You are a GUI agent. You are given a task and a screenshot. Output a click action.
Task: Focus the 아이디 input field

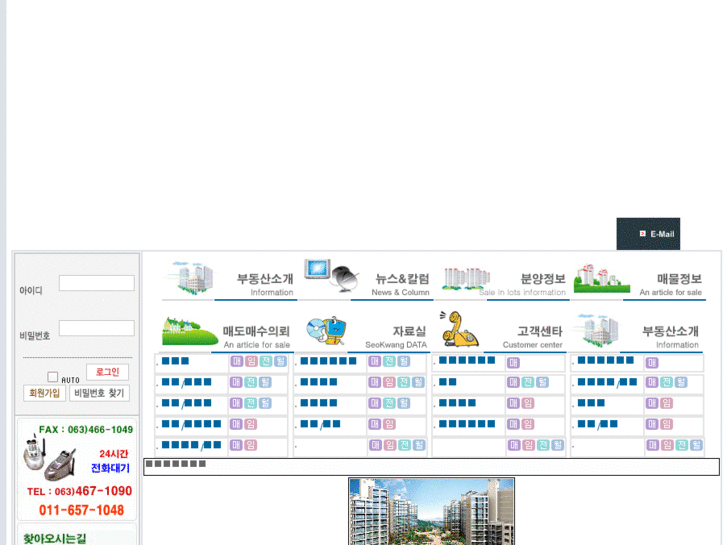[96, 283]
